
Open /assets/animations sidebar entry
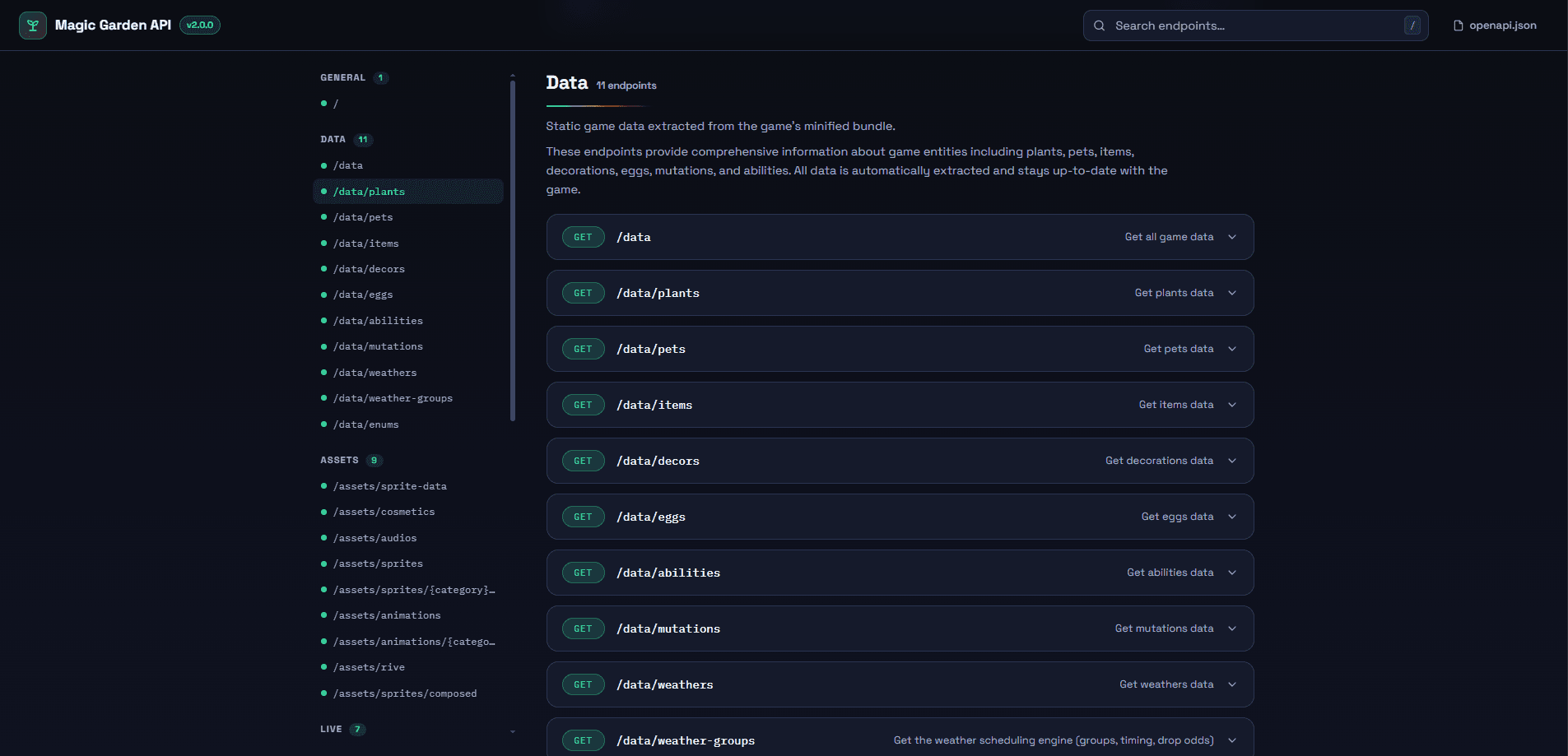click(x=408, y=615)
